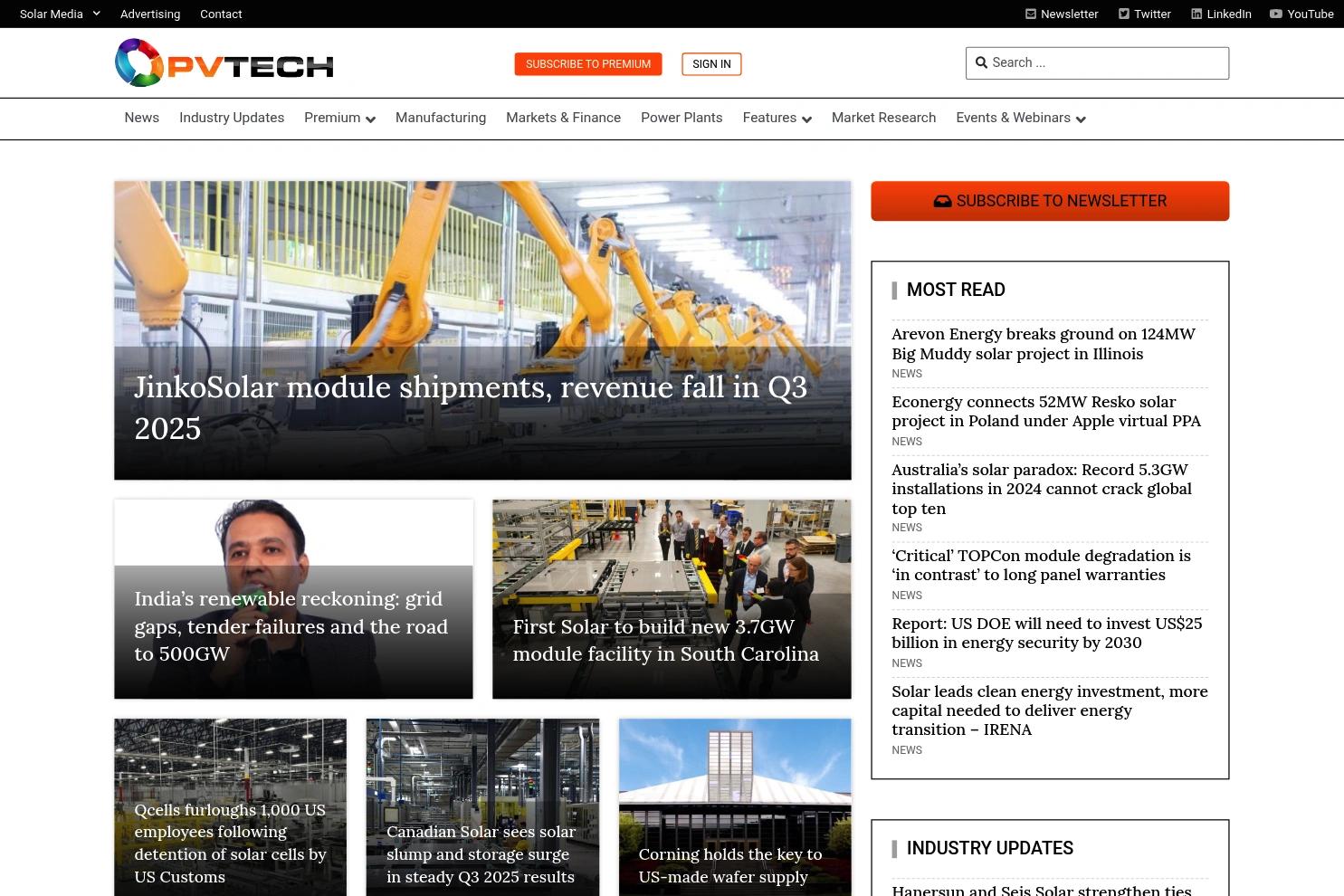The image size is (1344, 896).
Task: Click the PV Tech logo
Action: (224, 63)
